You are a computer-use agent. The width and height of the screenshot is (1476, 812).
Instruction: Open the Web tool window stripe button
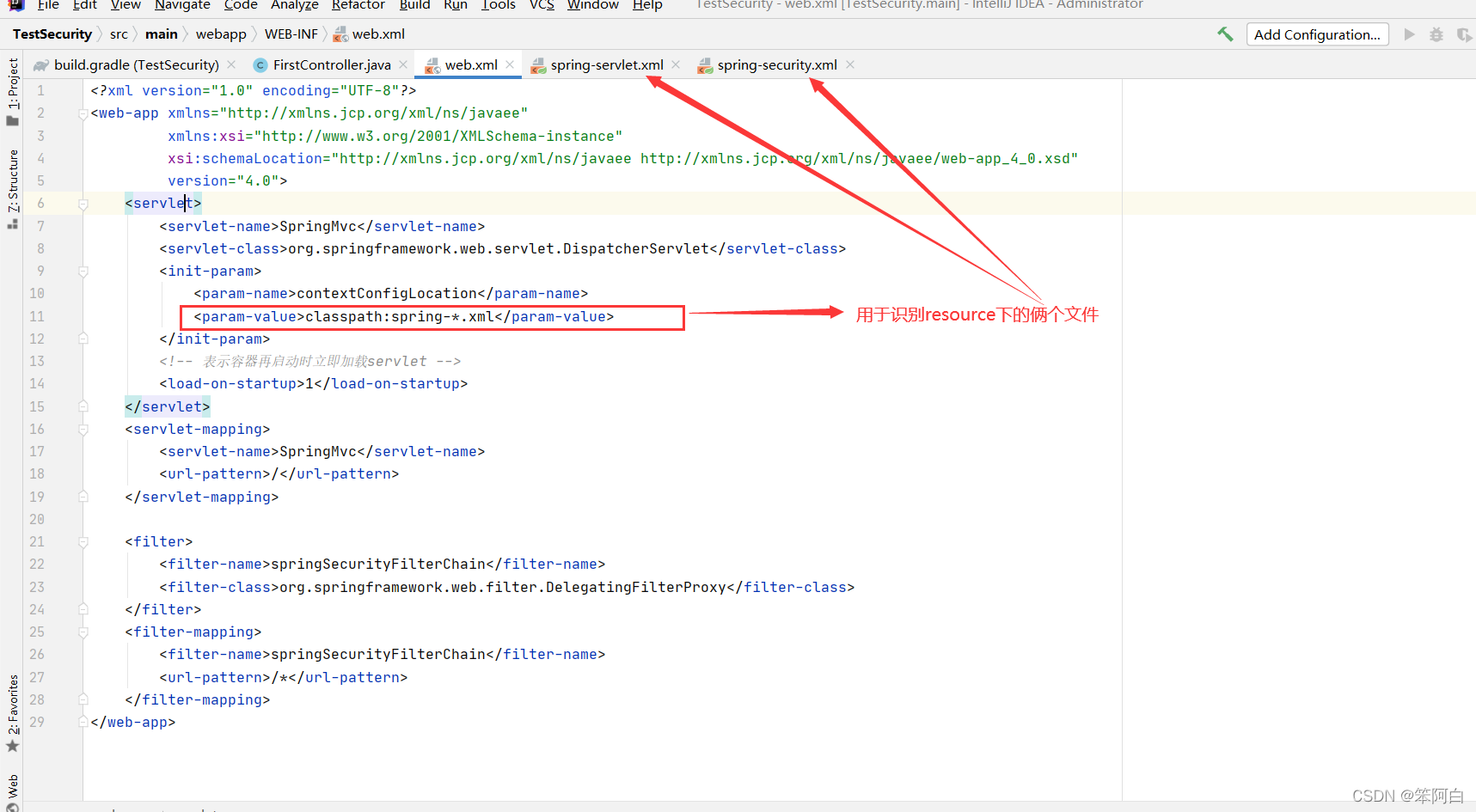pos(12,792)
